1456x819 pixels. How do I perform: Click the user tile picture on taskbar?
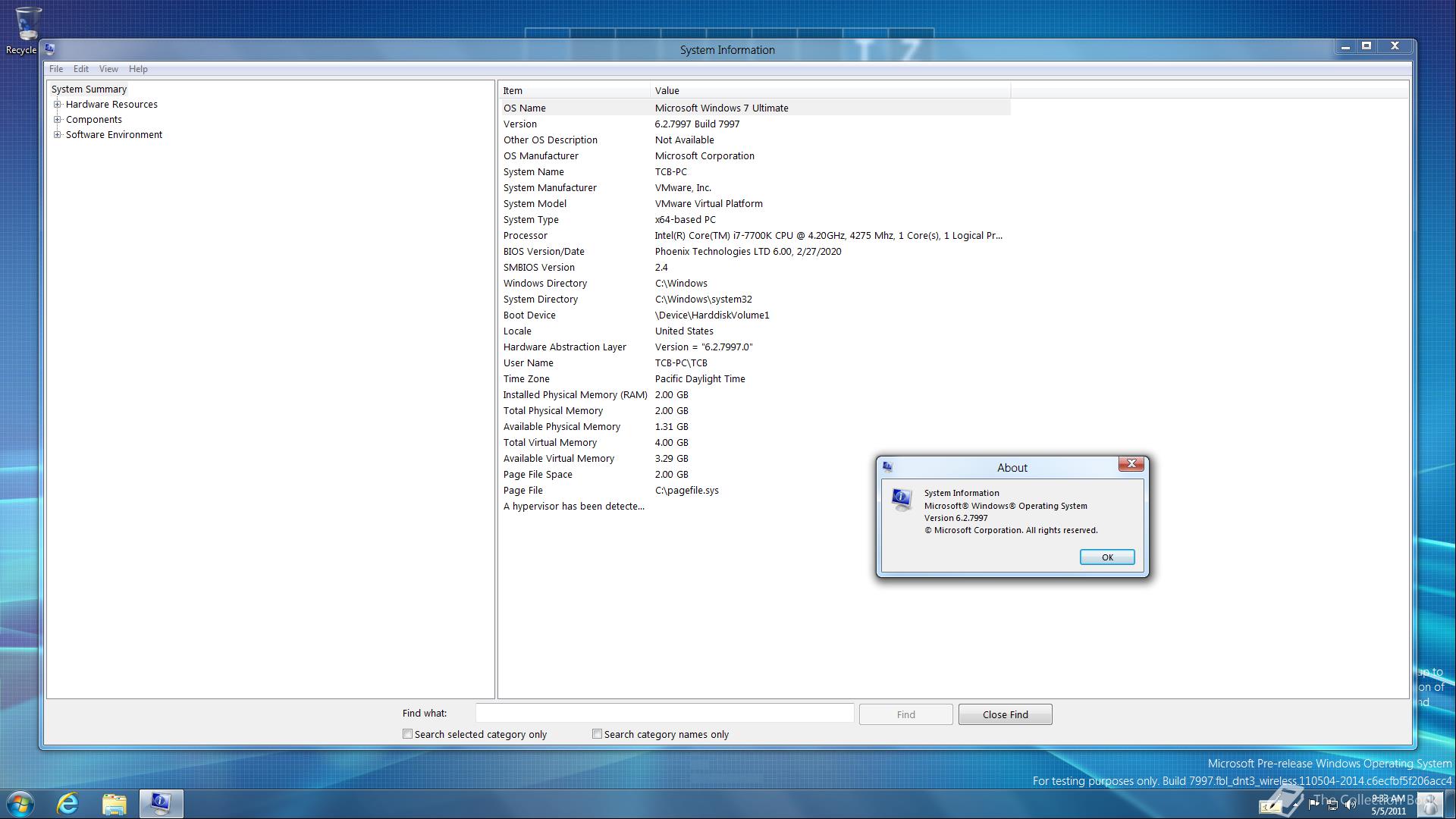tap(1429, 804)
